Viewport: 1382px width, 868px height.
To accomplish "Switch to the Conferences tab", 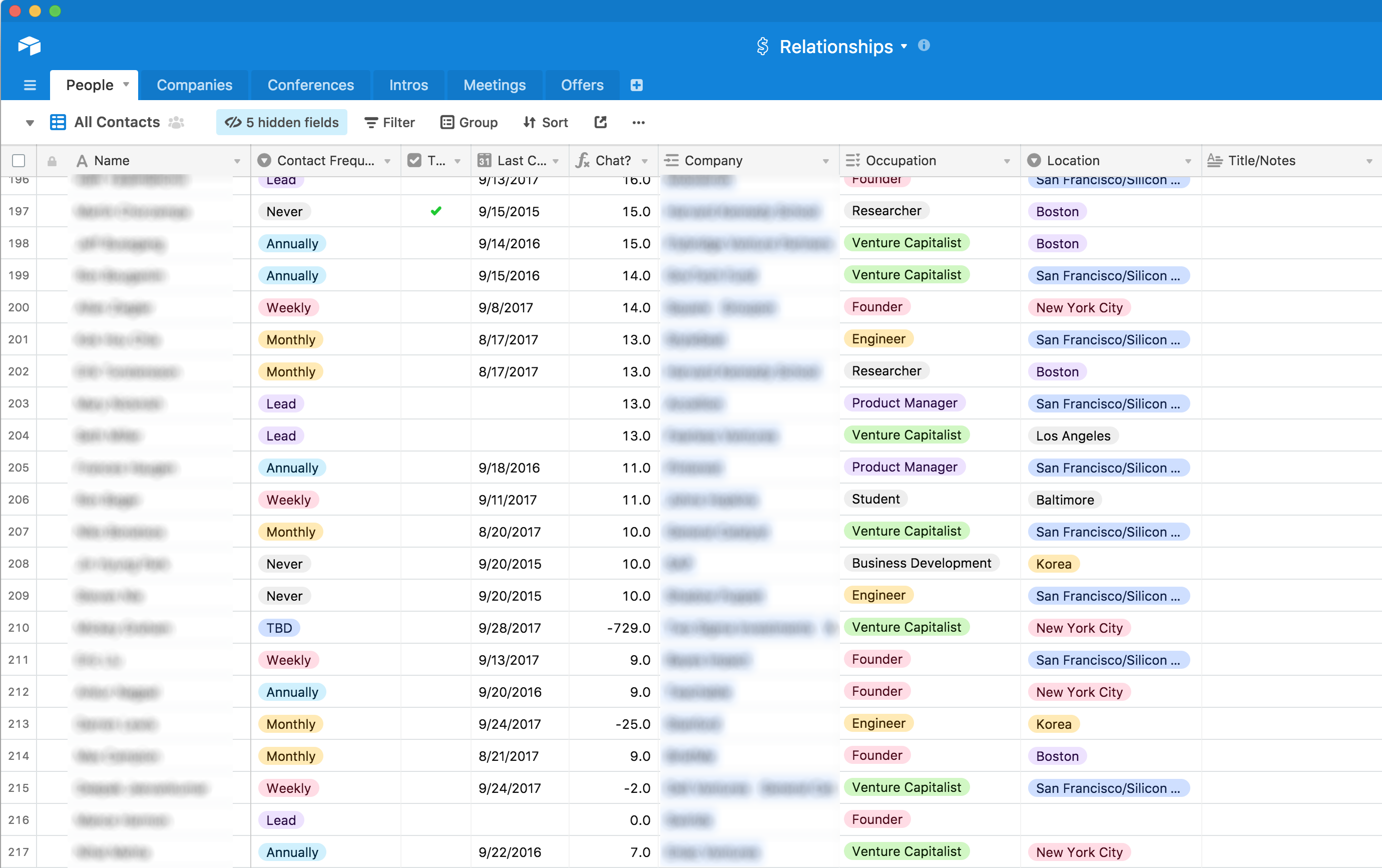I will click(311, 84).
